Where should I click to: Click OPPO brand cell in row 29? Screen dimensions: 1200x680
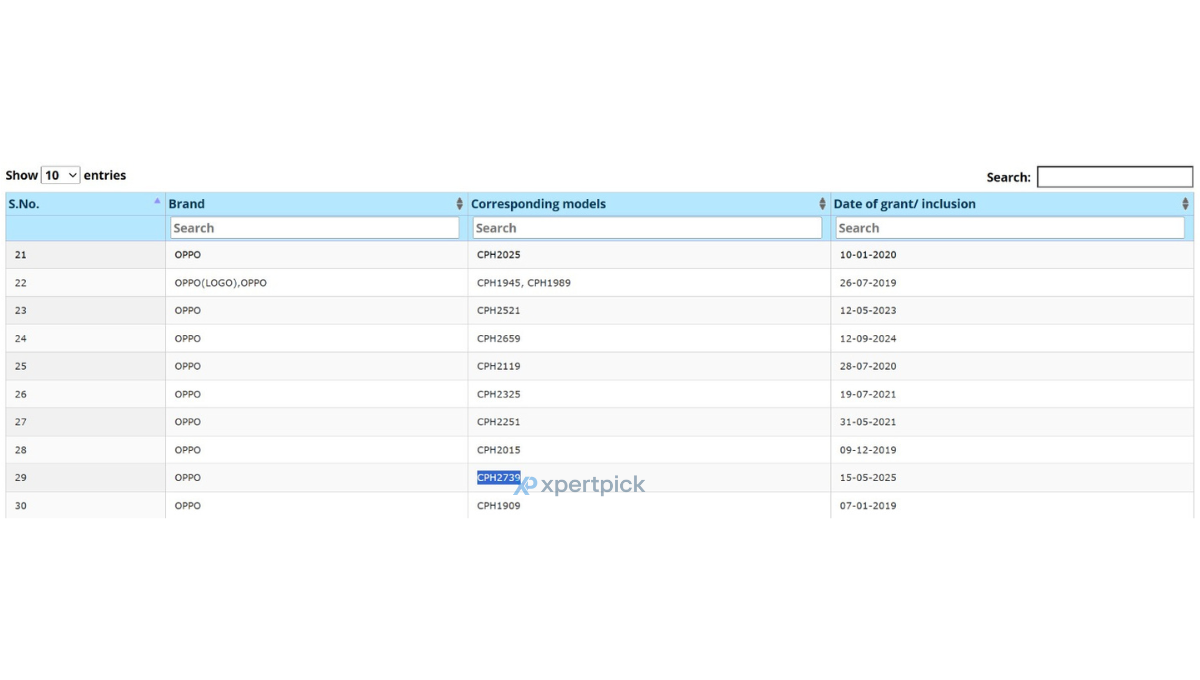[x=316, y=478]
